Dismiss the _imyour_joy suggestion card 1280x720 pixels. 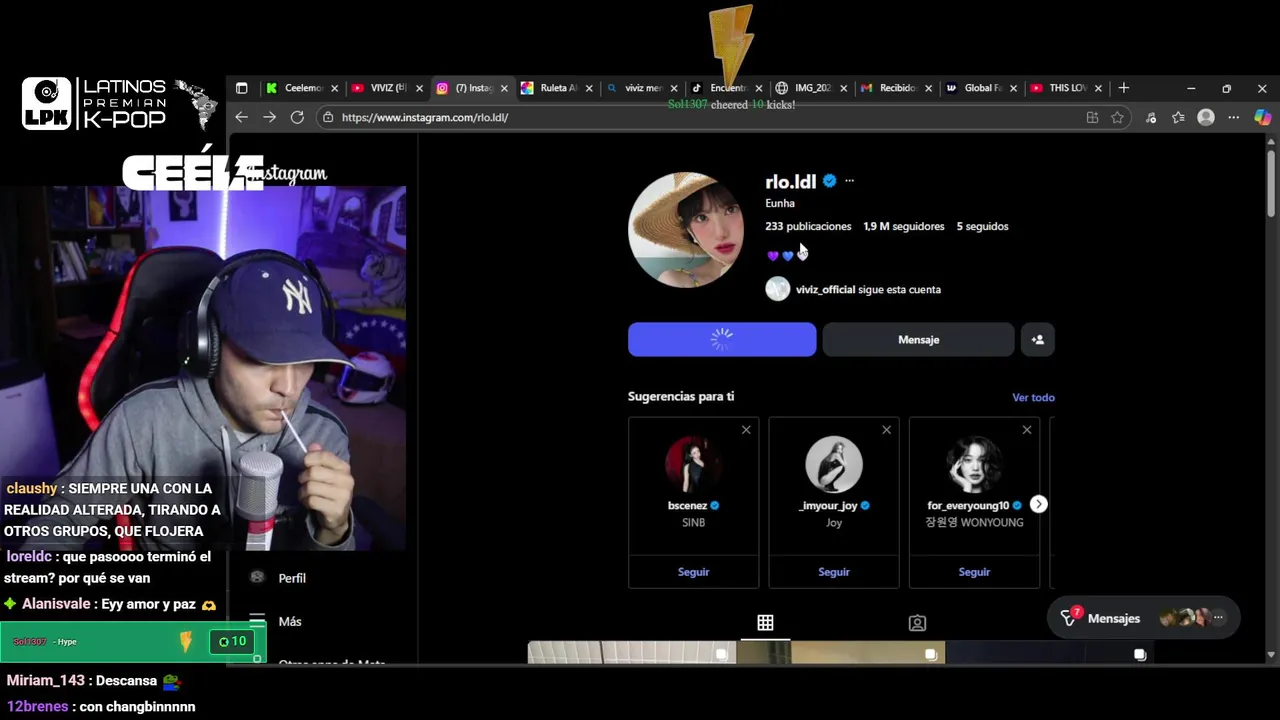[886, 430]
